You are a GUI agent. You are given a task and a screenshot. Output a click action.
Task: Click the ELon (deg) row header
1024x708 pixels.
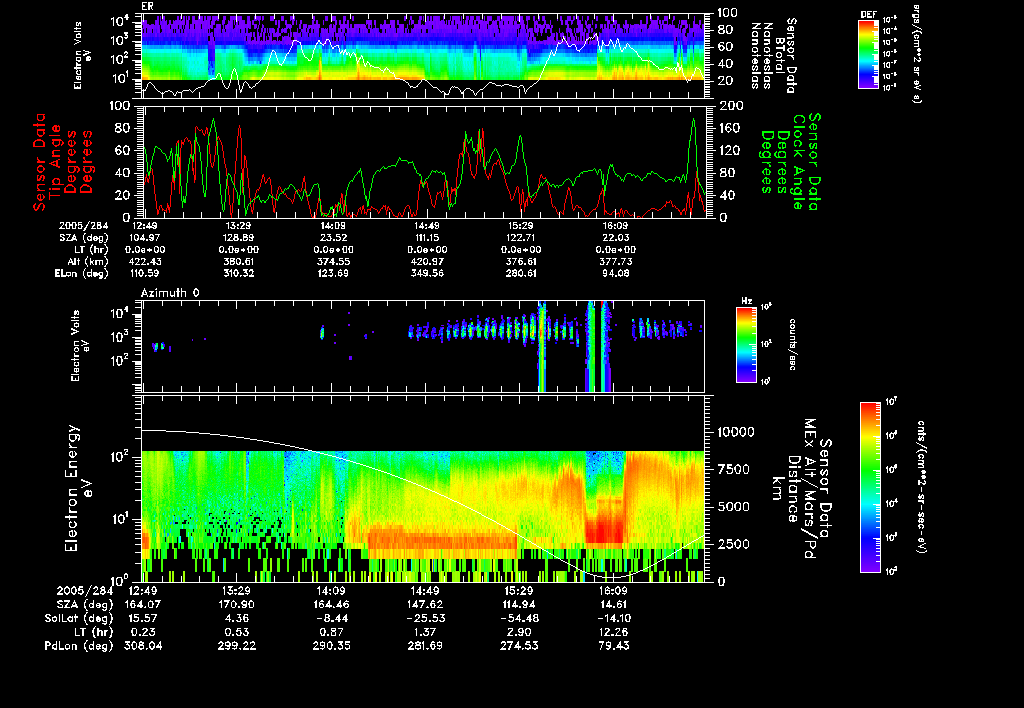click(81, 274)
